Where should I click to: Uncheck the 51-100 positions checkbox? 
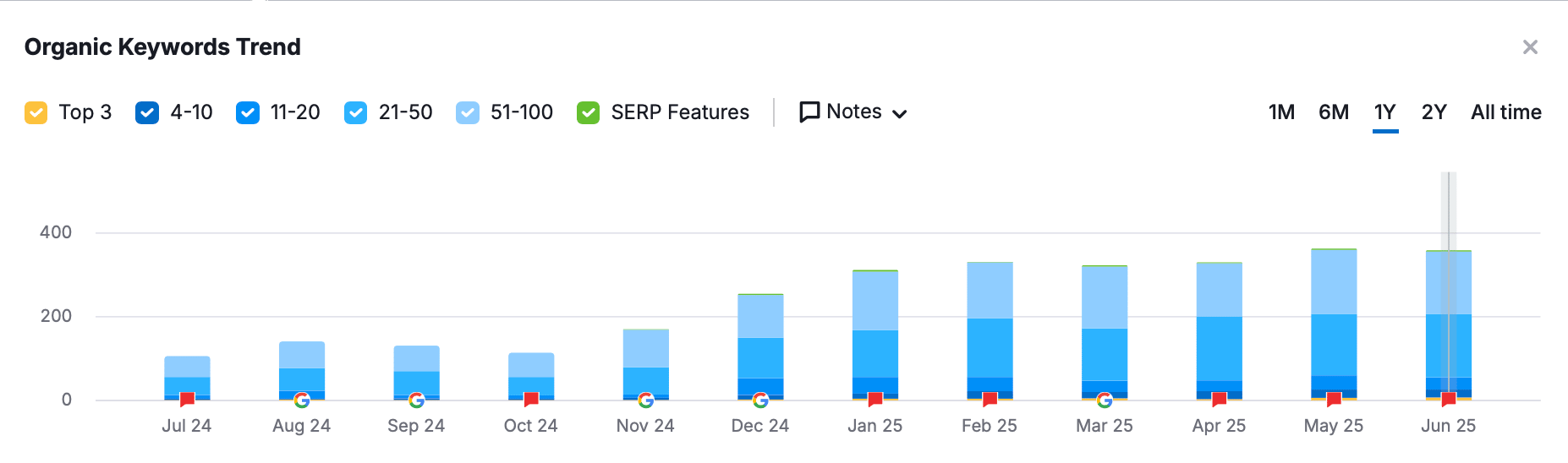pyautogui.click(x=468, y=112)
